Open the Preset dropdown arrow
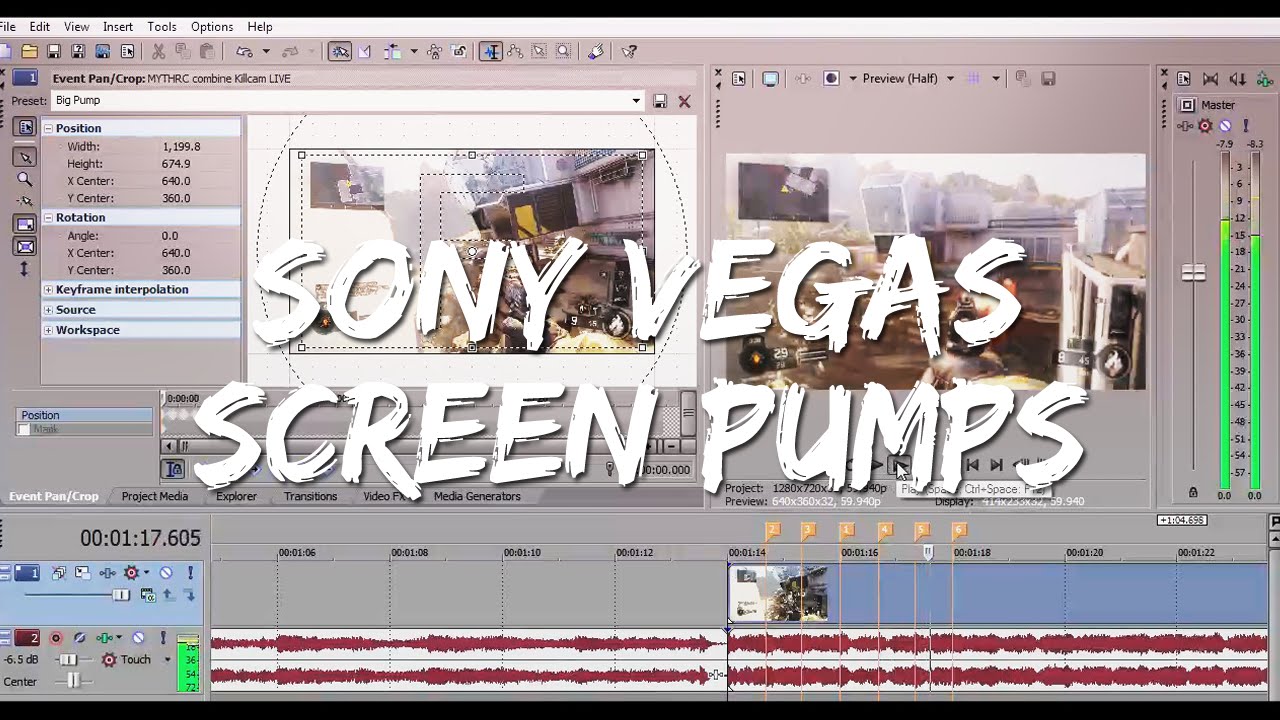Image resolution: width=1280 pixels, height=720 pixels. tap(635, 101)
